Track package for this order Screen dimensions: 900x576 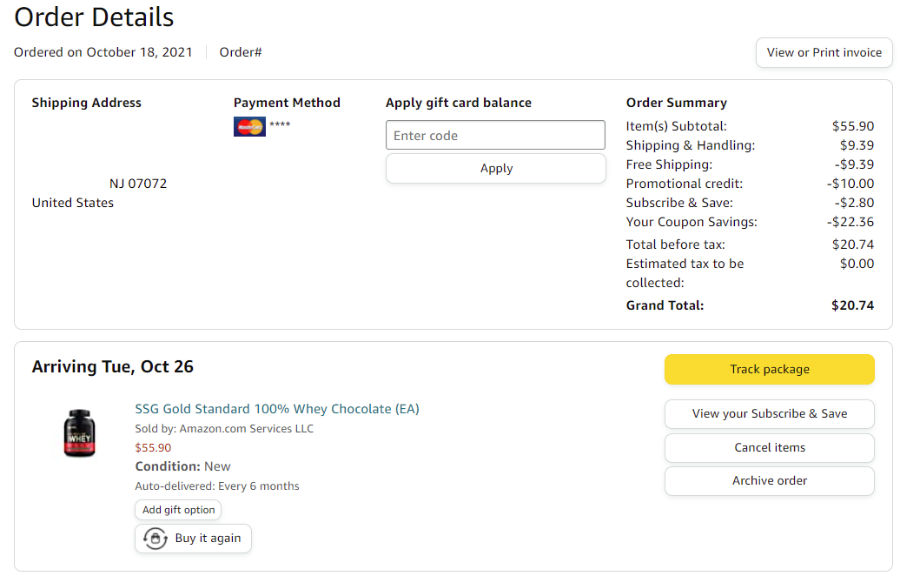pos(769,369)
